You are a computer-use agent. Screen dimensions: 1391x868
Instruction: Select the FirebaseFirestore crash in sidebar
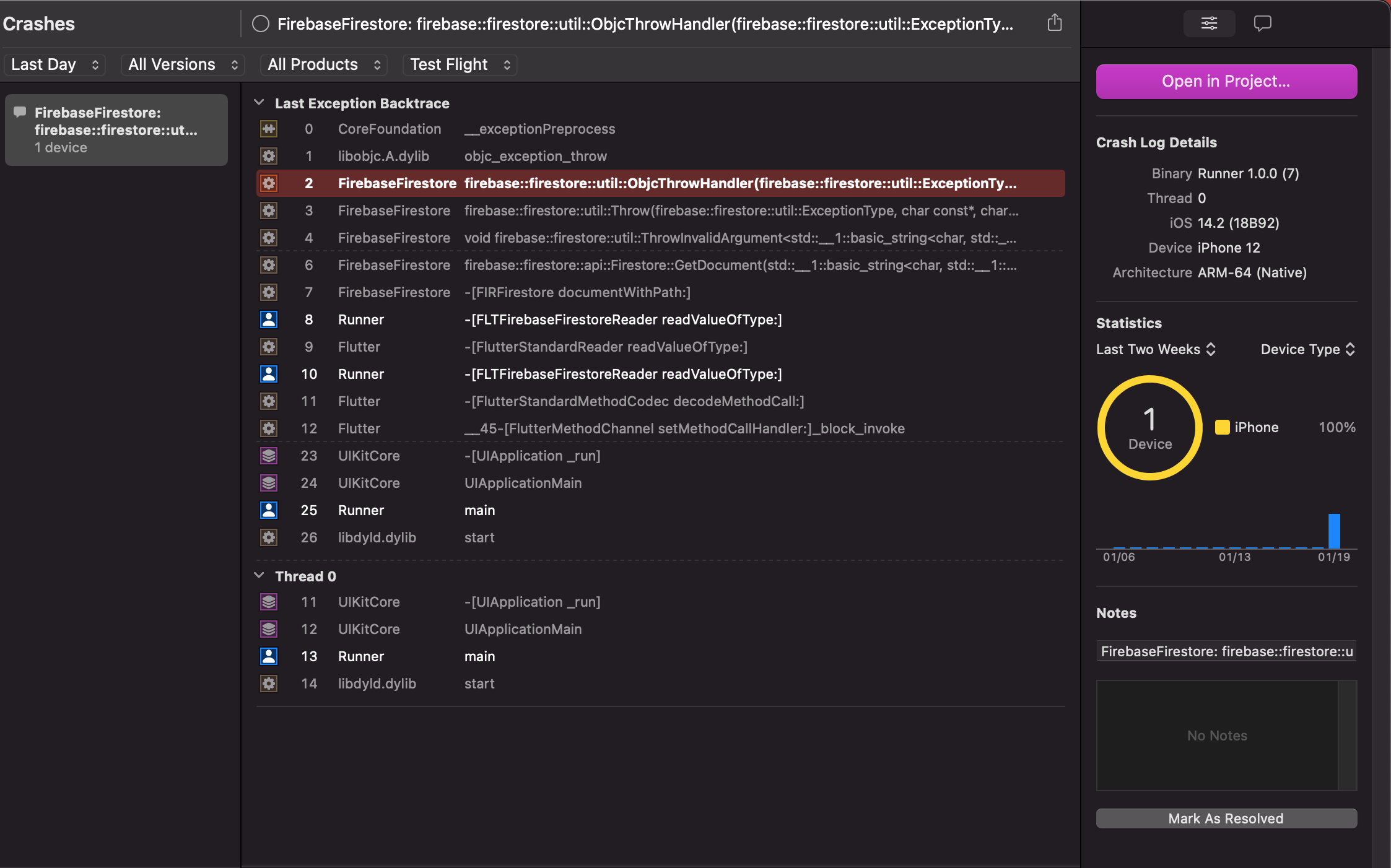point(116,130)
